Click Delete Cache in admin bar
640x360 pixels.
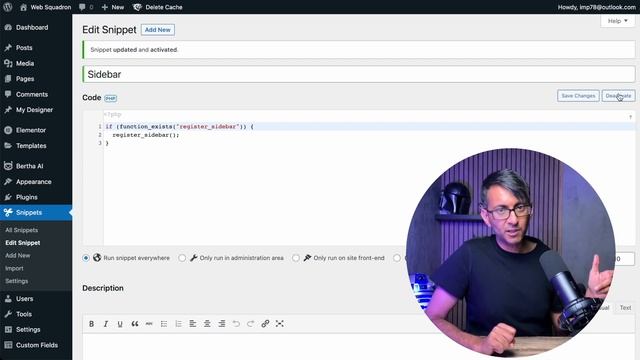tap(158, 7)
